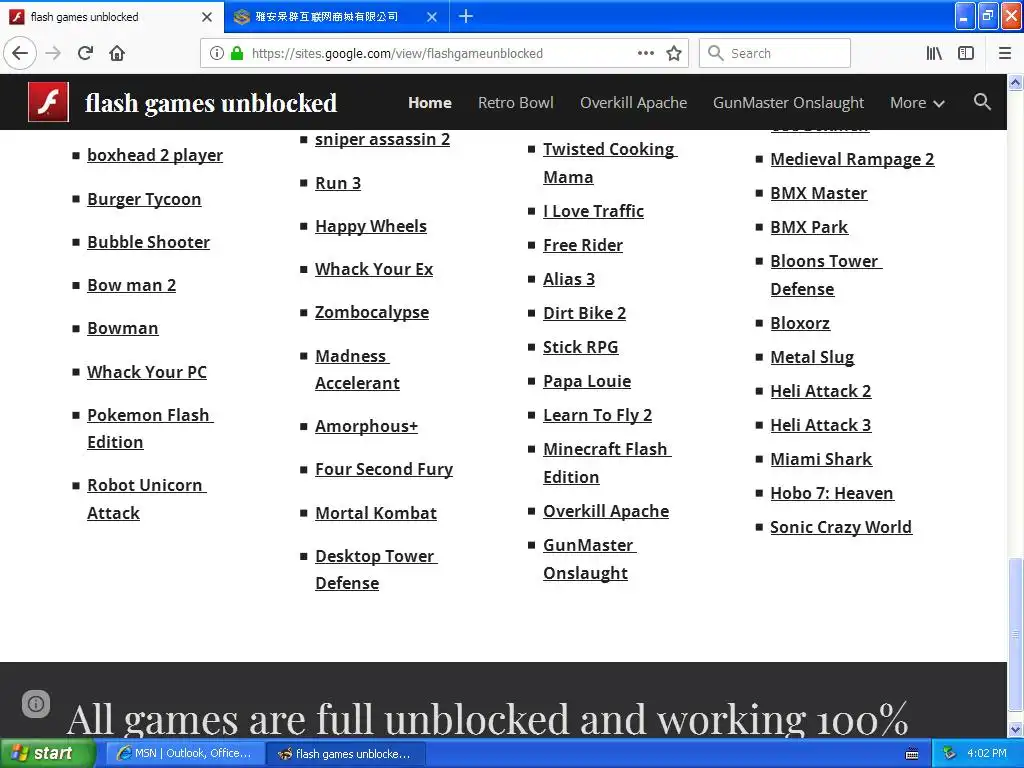Open the Stick RPG link
Image resolution: width=1024 pixels, height=768 pixels.
point(580,347)
